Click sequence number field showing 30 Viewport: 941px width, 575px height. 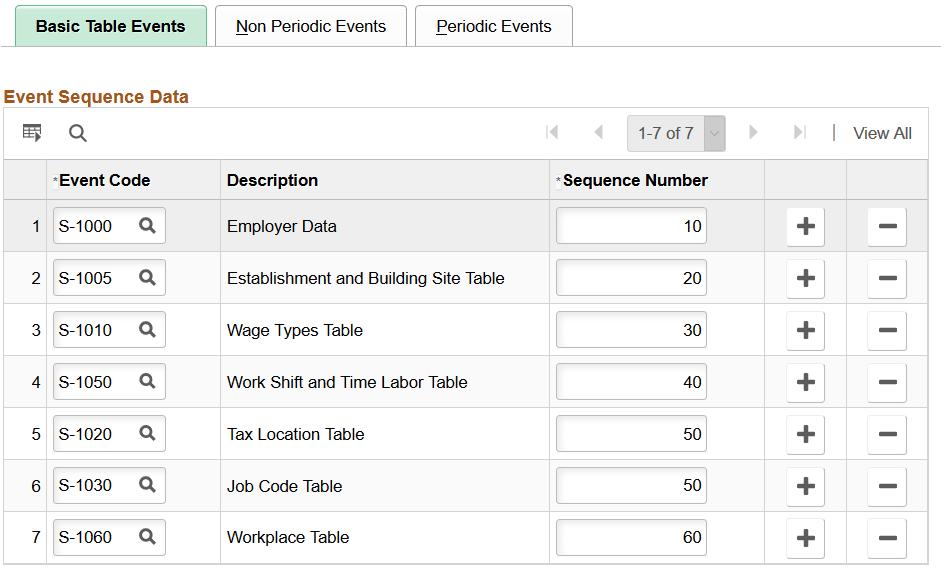pos(631,330)
